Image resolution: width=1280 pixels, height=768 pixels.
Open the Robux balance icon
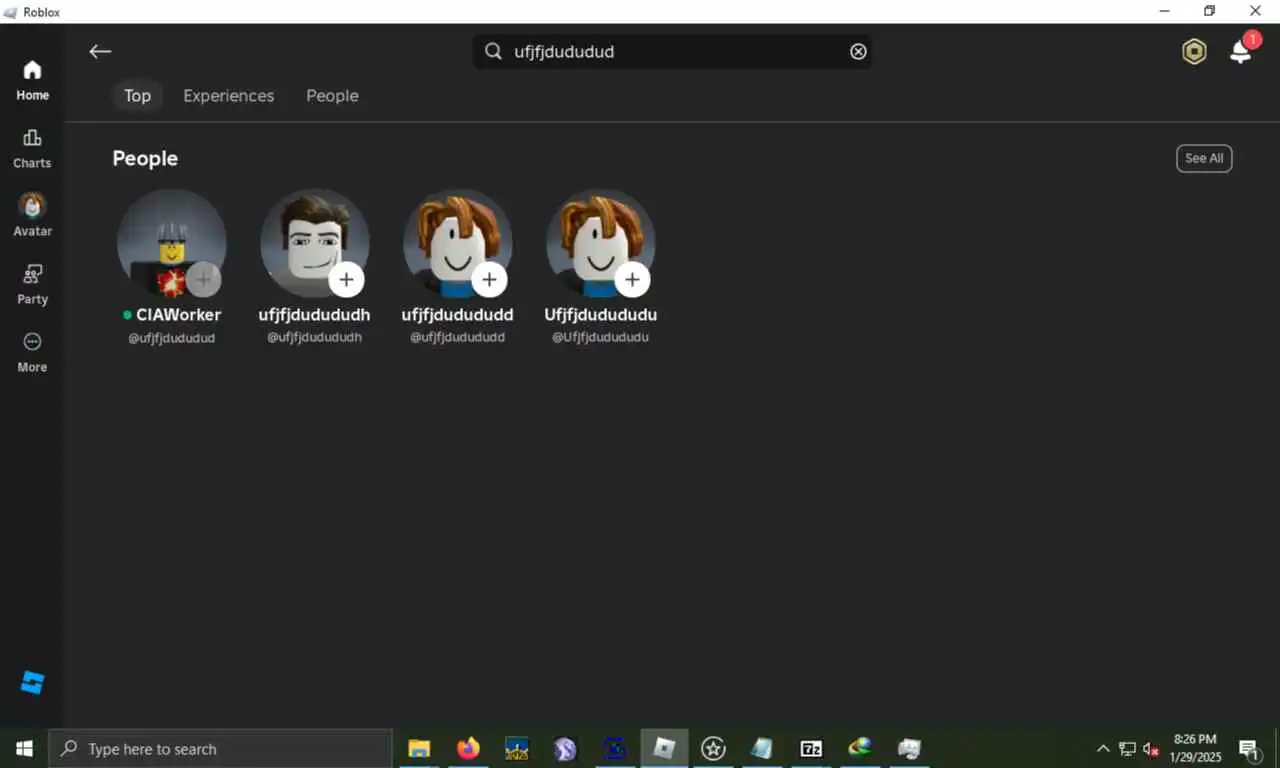(1194, 52)
